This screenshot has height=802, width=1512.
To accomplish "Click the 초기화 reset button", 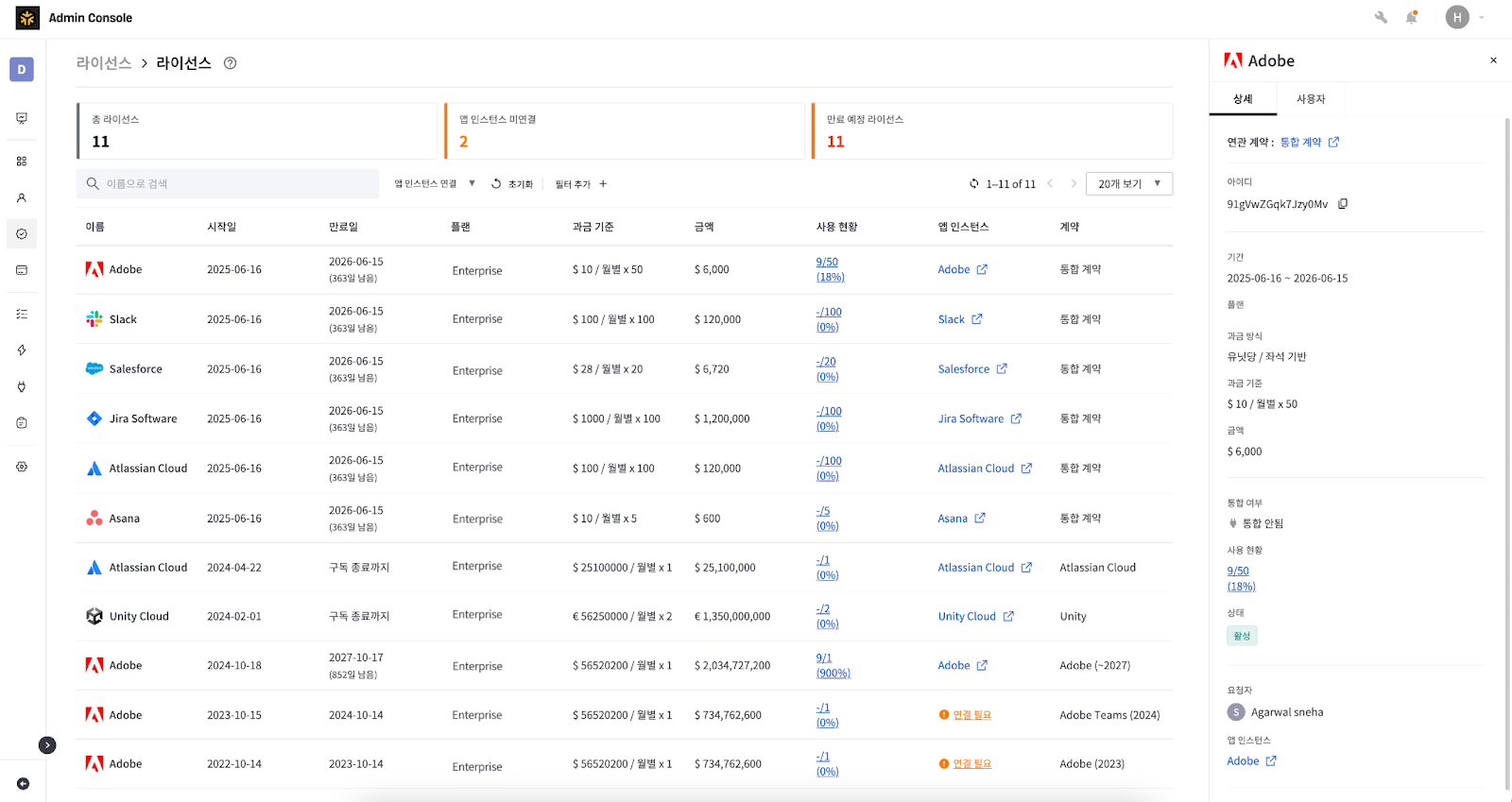I will pyautogui.click(x=512, y=184).
